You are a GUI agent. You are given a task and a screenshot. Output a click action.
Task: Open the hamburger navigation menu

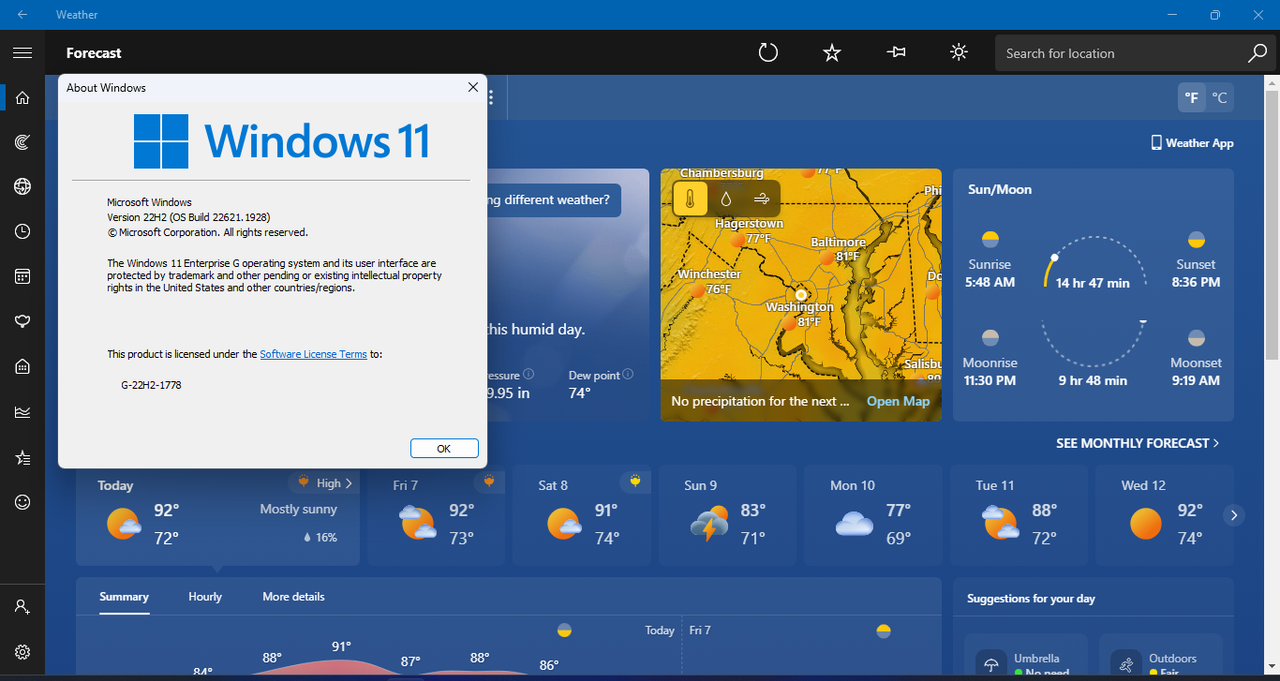[22, 53]
